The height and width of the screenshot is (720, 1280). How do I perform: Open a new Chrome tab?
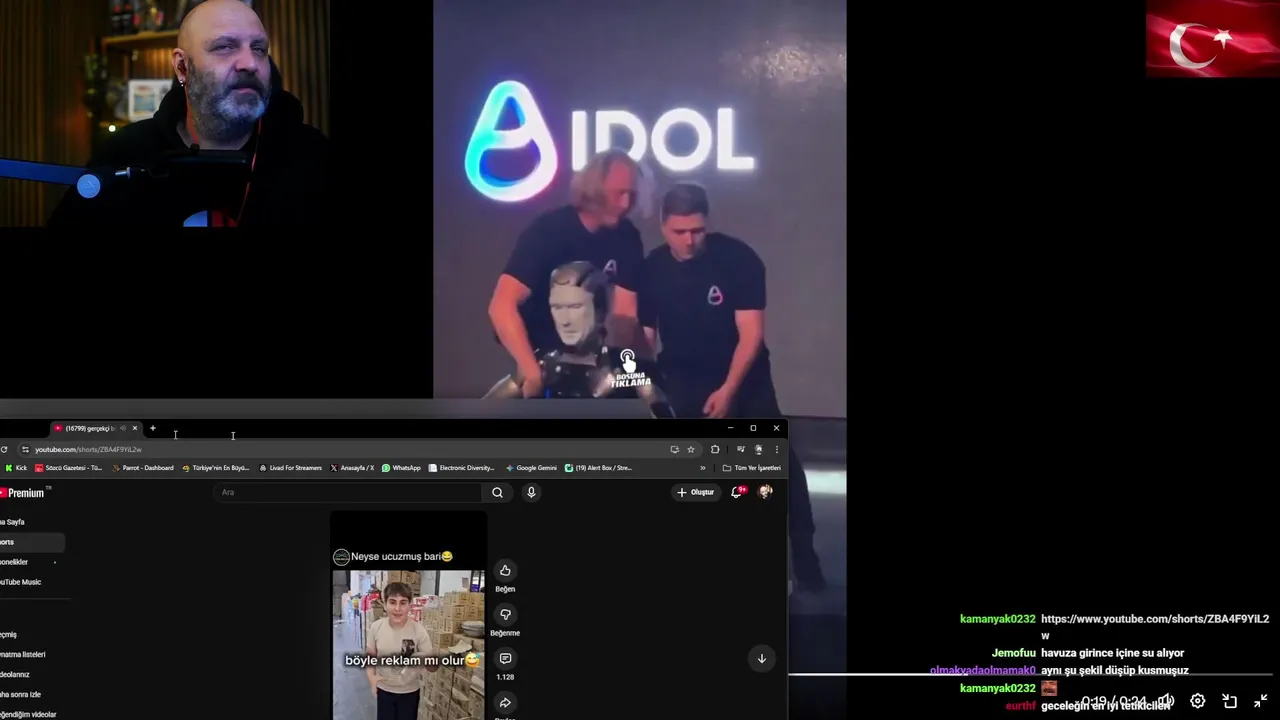(x=153, y=428)
